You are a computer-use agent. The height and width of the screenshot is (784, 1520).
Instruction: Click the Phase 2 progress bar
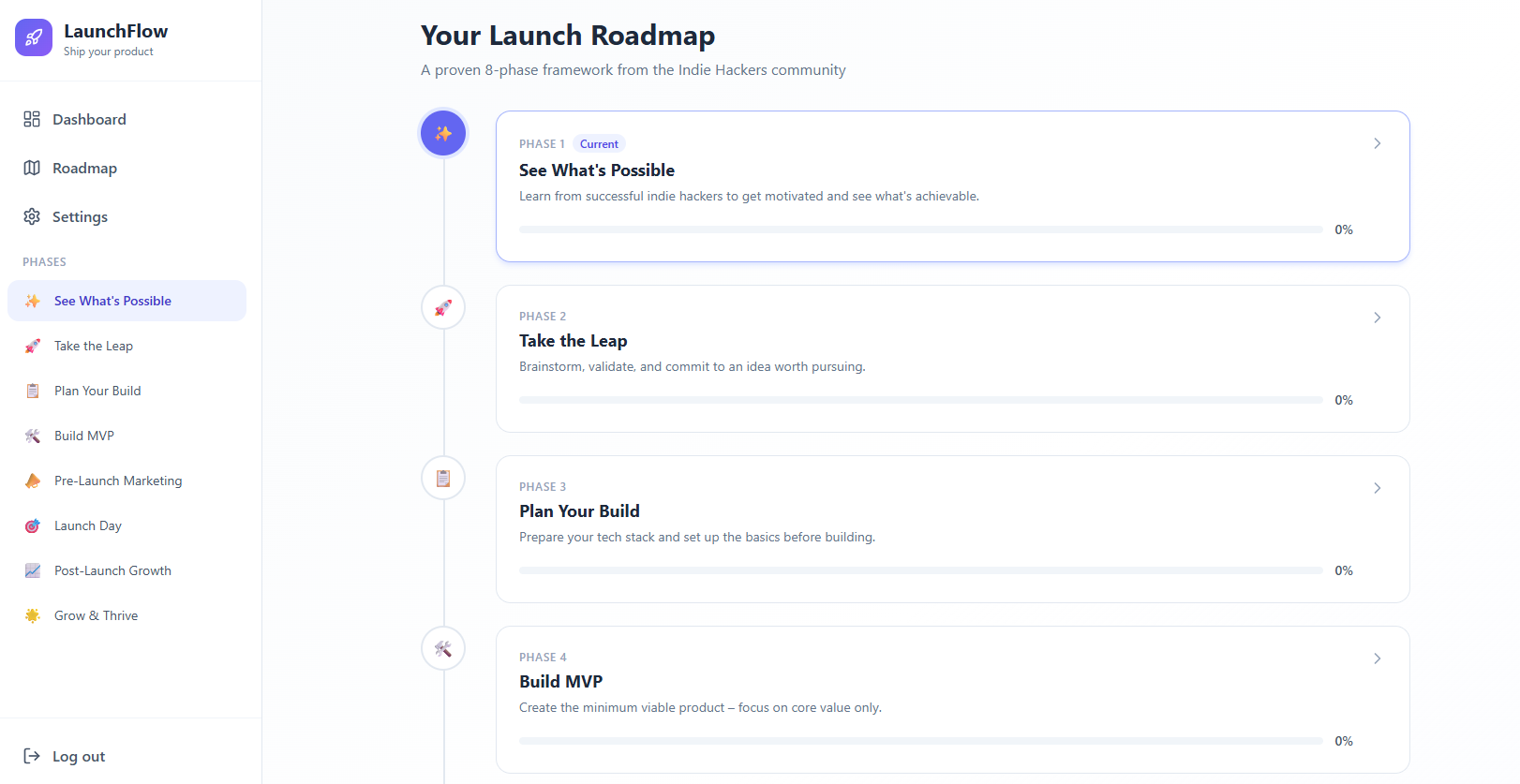tap(921, 399)
